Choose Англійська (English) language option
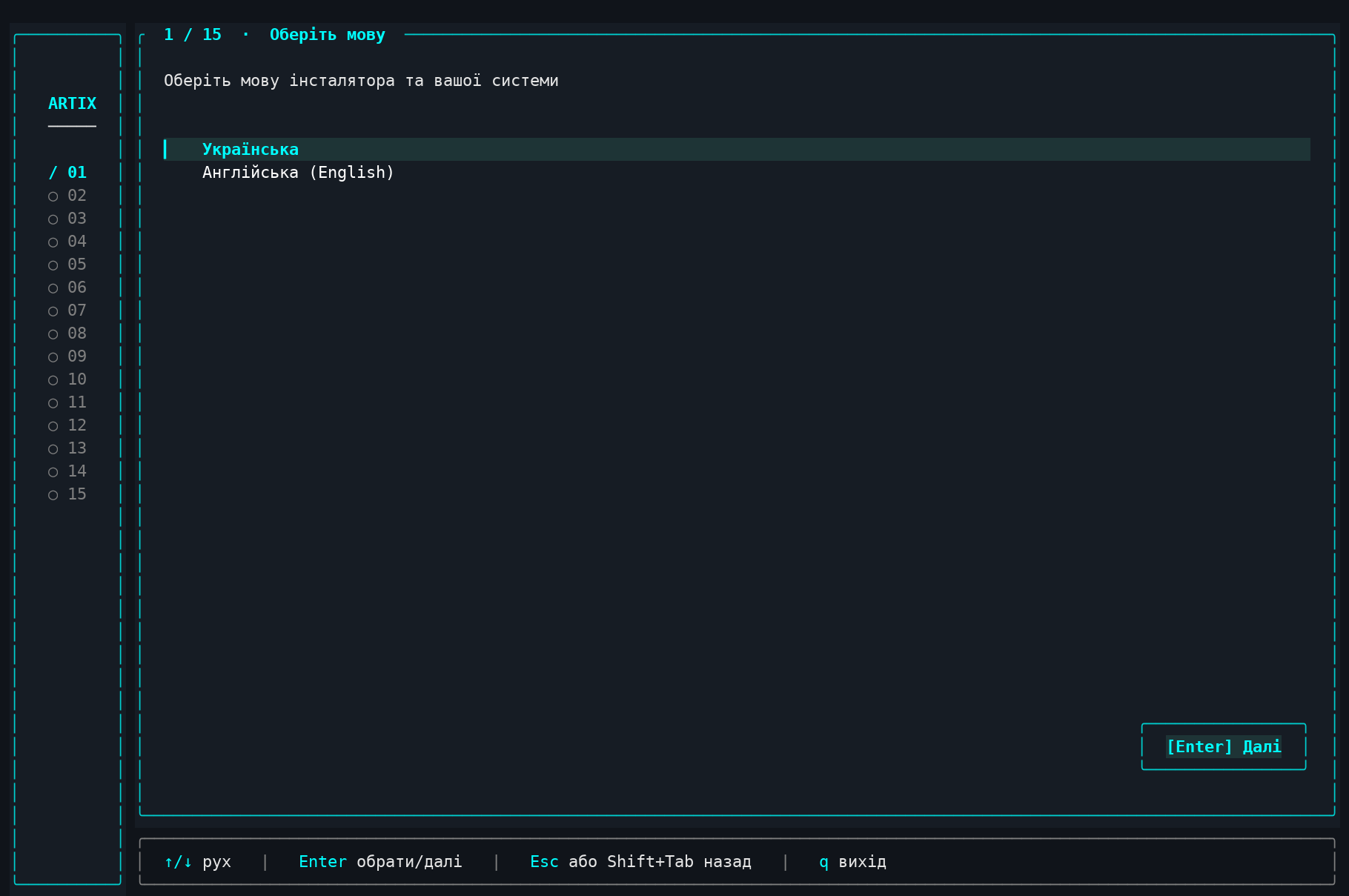This screenshot has height=896, width=1349. coord(737,173)
